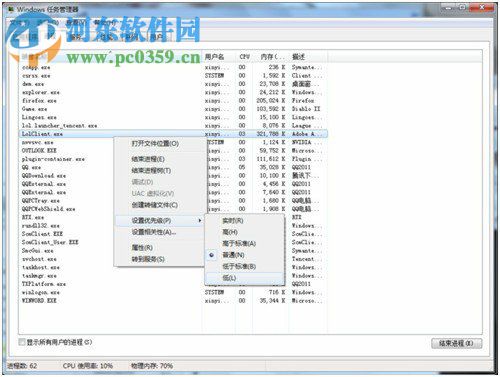This screenshot has width=500, height=377.
Task: Select the QQPCTray.exe process row
Action: [x=67, y=201]
